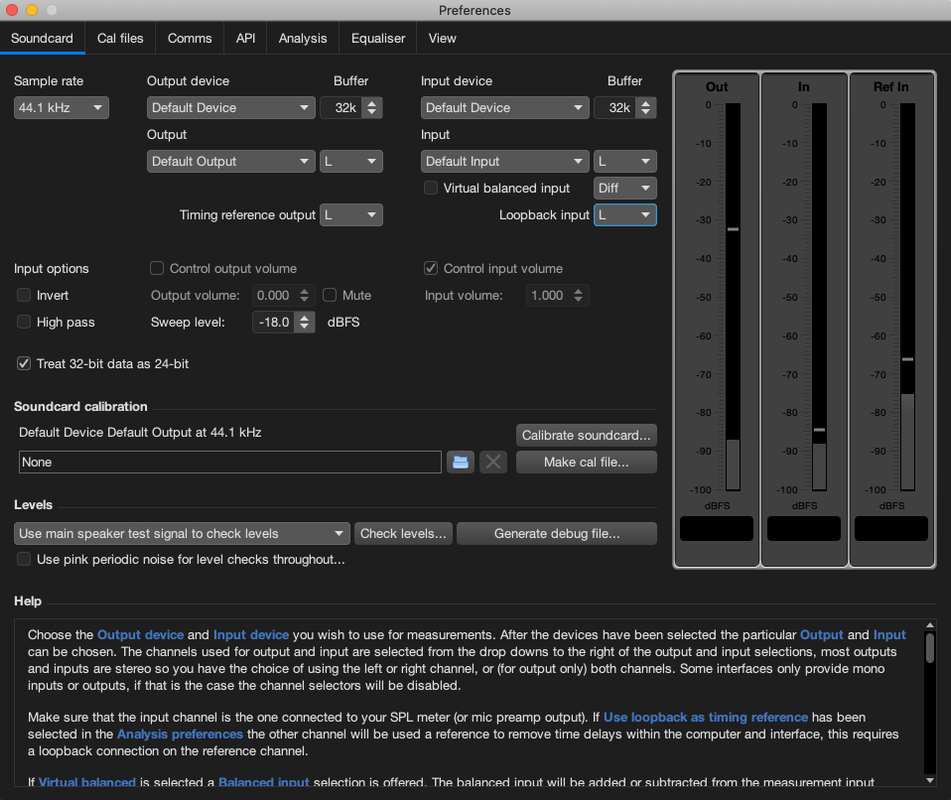Image resolution: width=951 pixels, height=800 pixels.
Task: Click the Ref In level meter bar
Action: coord(907,296)
